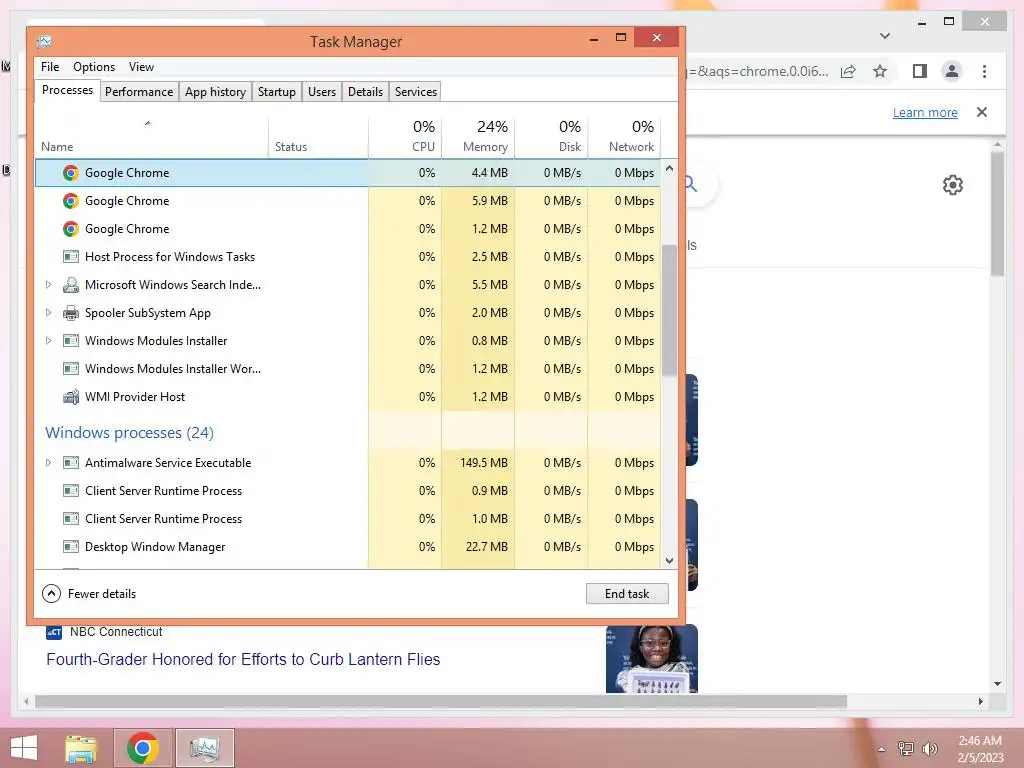Click Host Process for Windows Tasks icon
Viewport: 1024px width, 768px height.
pyautogui.click(x=71, y=257)
